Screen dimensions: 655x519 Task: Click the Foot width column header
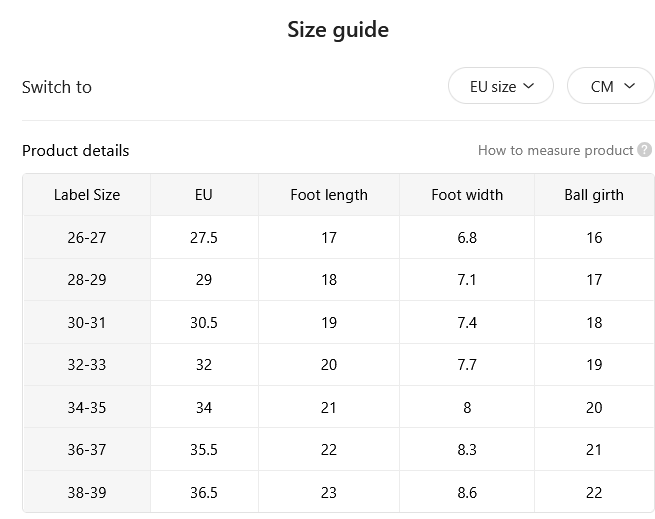(467, 195)
